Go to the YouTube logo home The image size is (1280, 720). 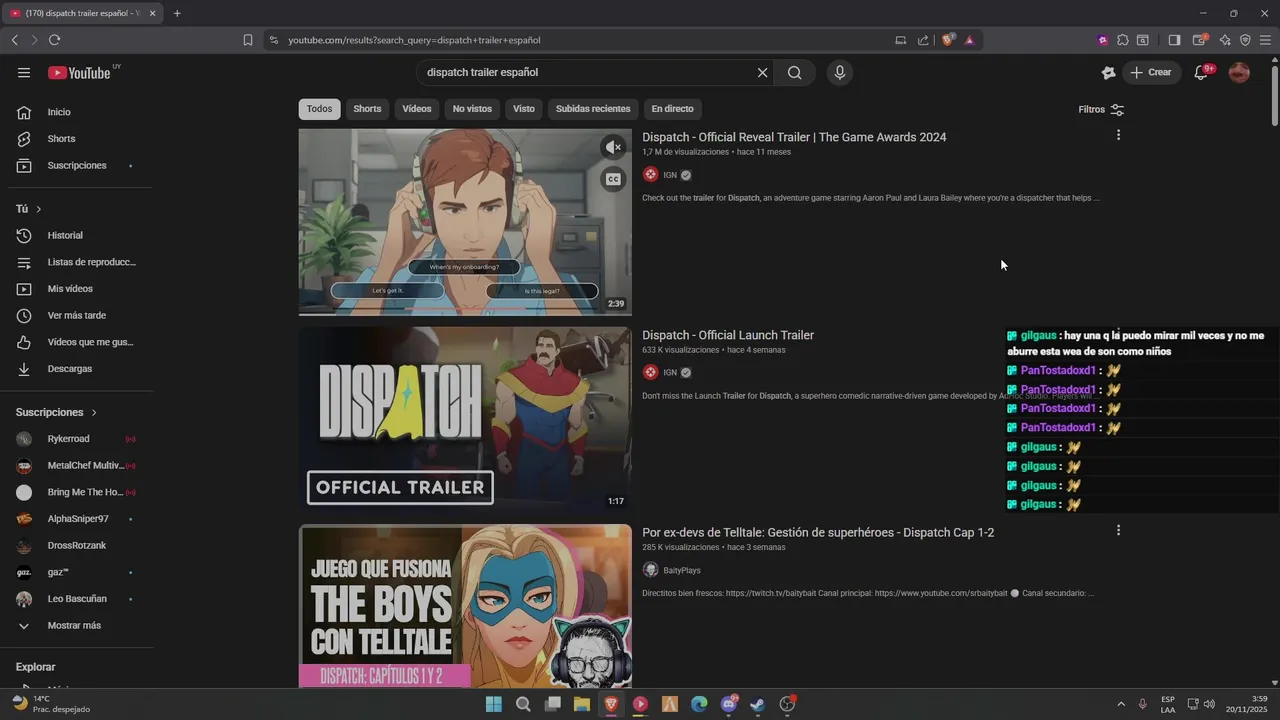click(x=79, y=73)
